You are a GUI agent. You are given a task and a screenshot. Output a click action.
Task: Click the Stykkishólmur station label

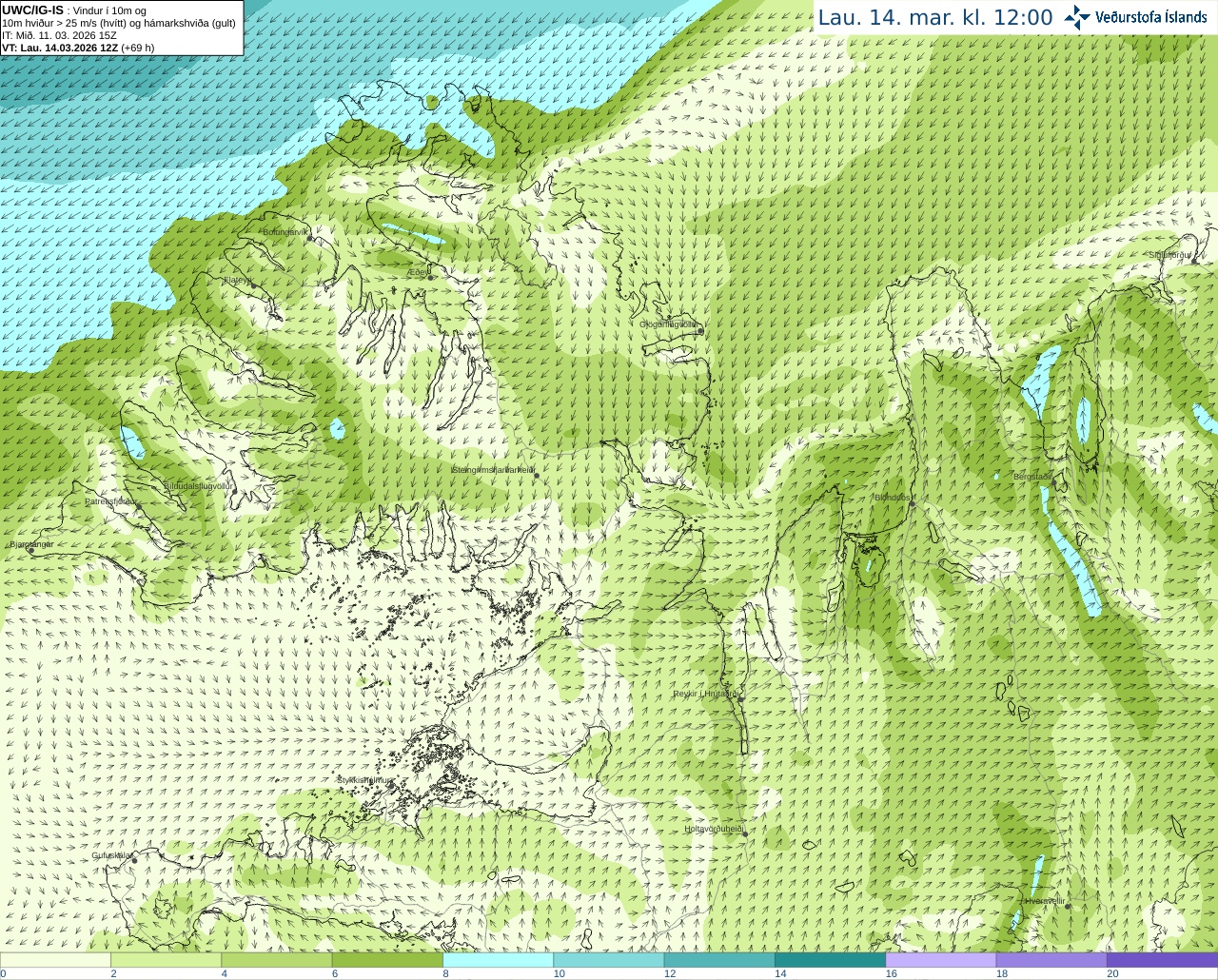pyautogui.click(x=364, y=780)
